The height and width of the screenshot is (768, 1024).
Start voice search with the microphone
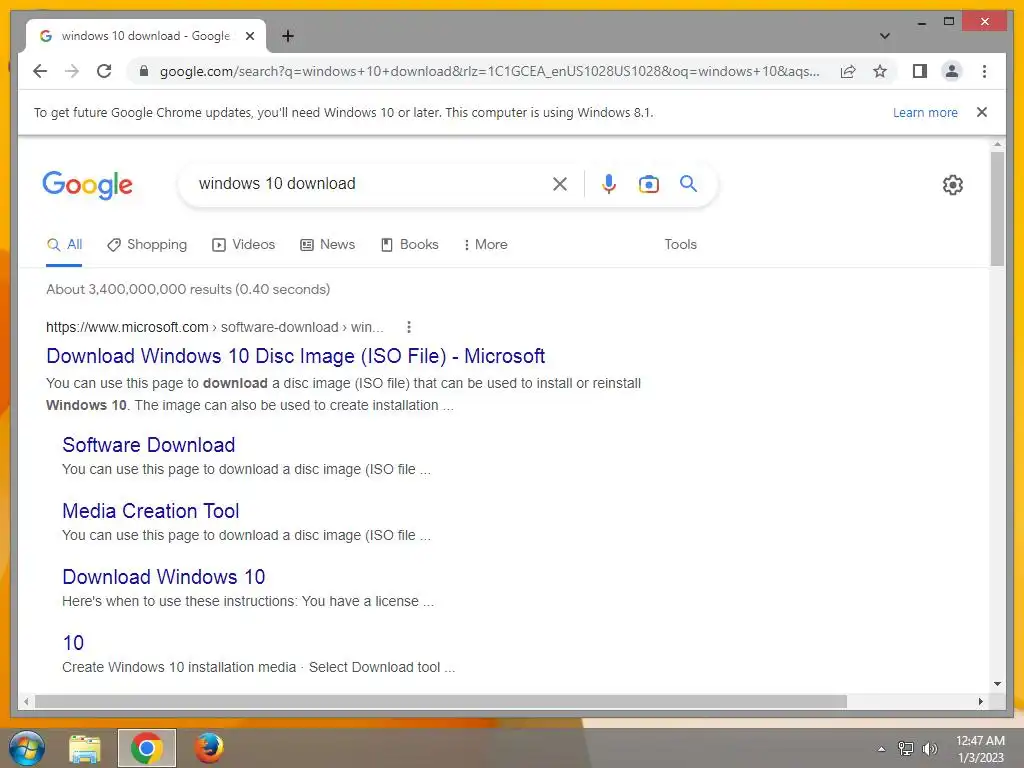click(609, 184)
